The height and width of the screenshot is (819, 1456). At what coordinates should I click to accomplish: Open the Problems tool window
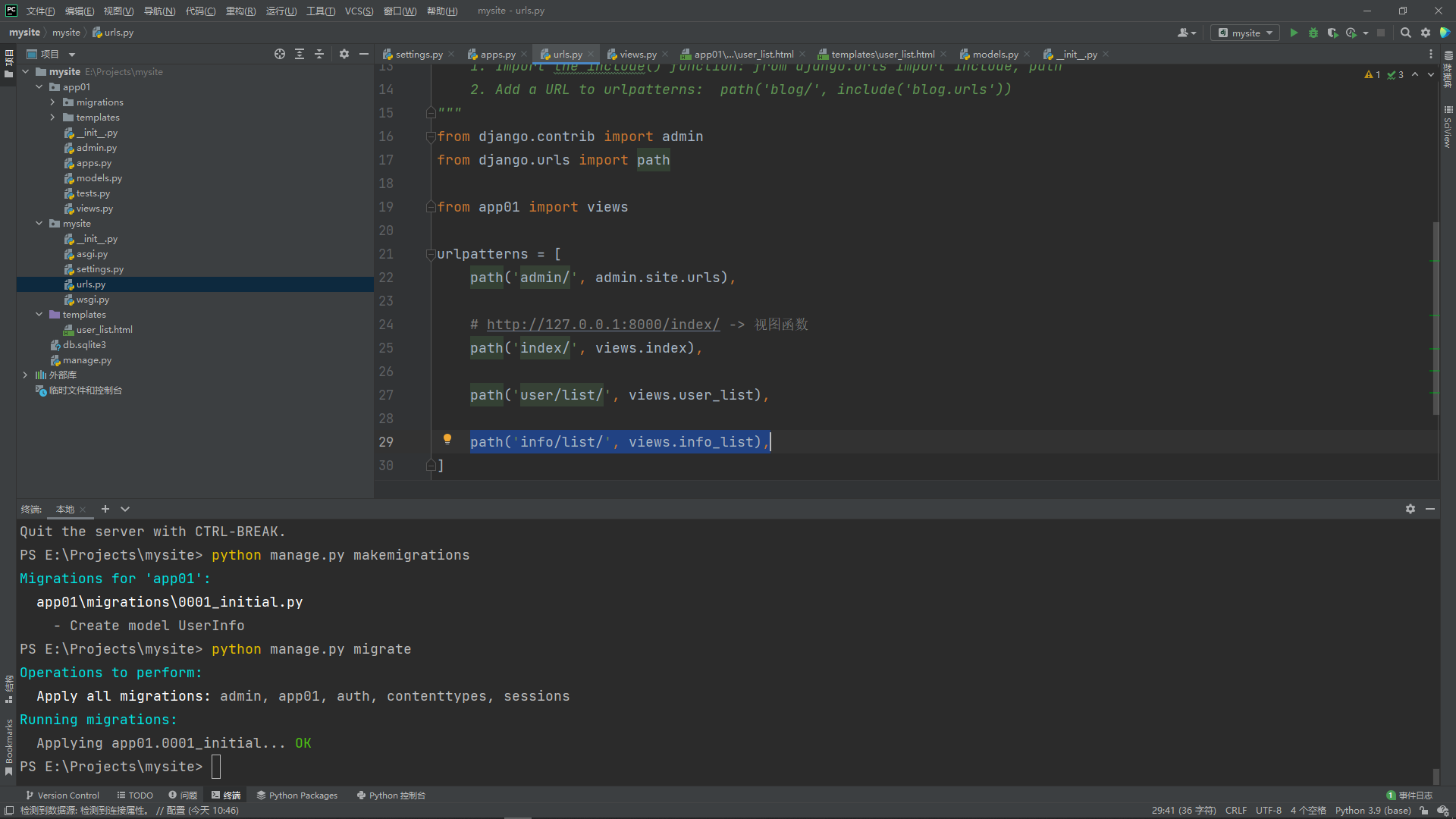183,795
